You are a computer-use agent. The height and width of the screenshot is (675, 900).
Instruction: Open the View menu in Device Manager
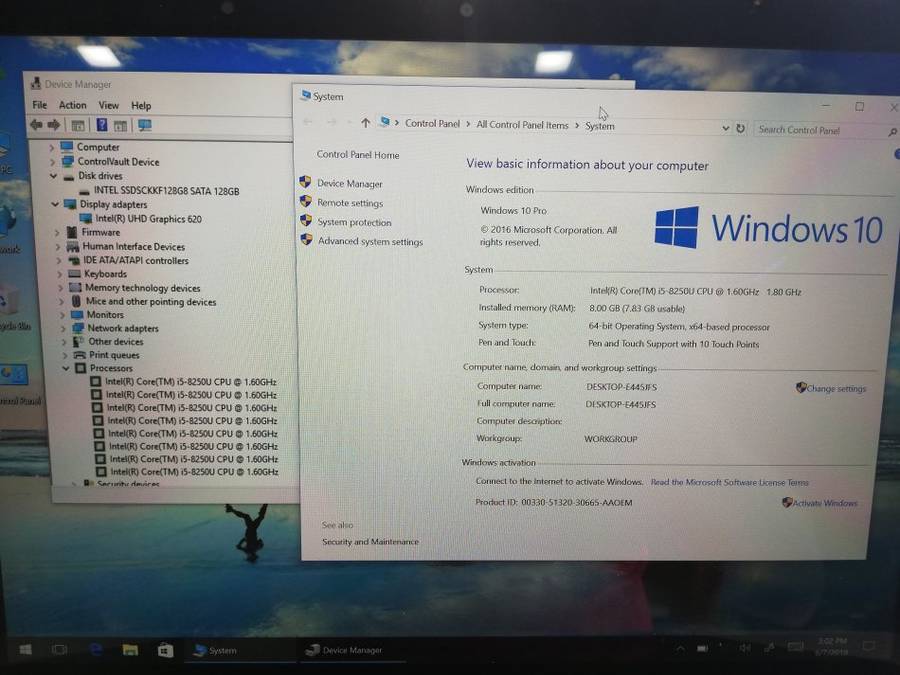pyautogui.click(x=108, y=105)
